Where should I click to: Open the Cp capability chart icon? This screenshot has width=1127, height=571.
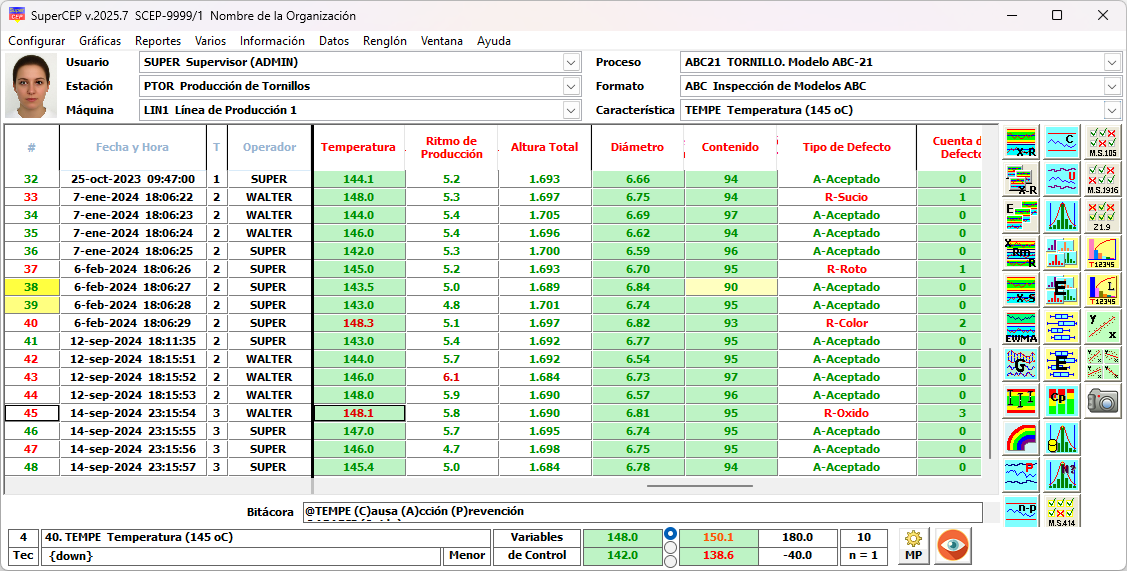1061,400
